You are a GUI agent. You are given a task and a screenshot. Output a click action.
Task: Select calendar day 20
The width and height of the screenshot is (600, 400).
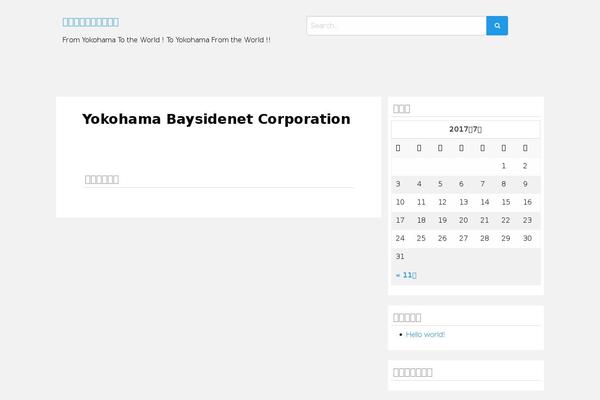pos(464,220)
